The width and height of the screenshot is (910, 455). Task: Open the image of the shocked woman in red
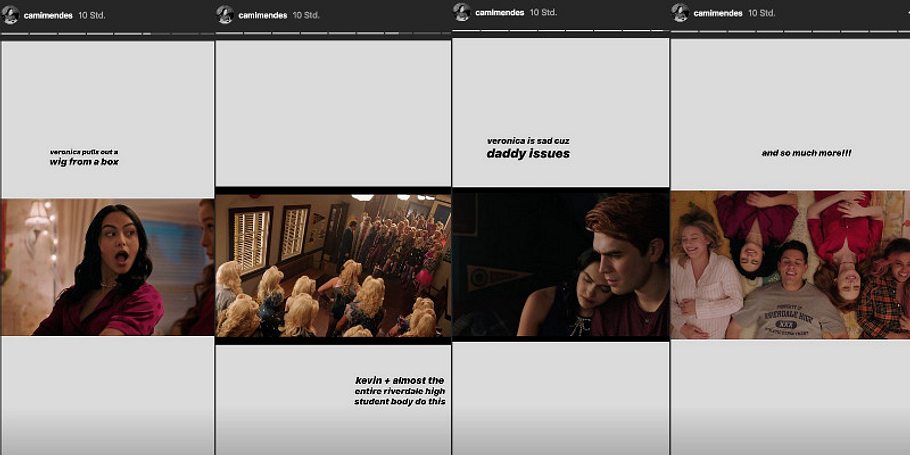[x=107, y=266]
